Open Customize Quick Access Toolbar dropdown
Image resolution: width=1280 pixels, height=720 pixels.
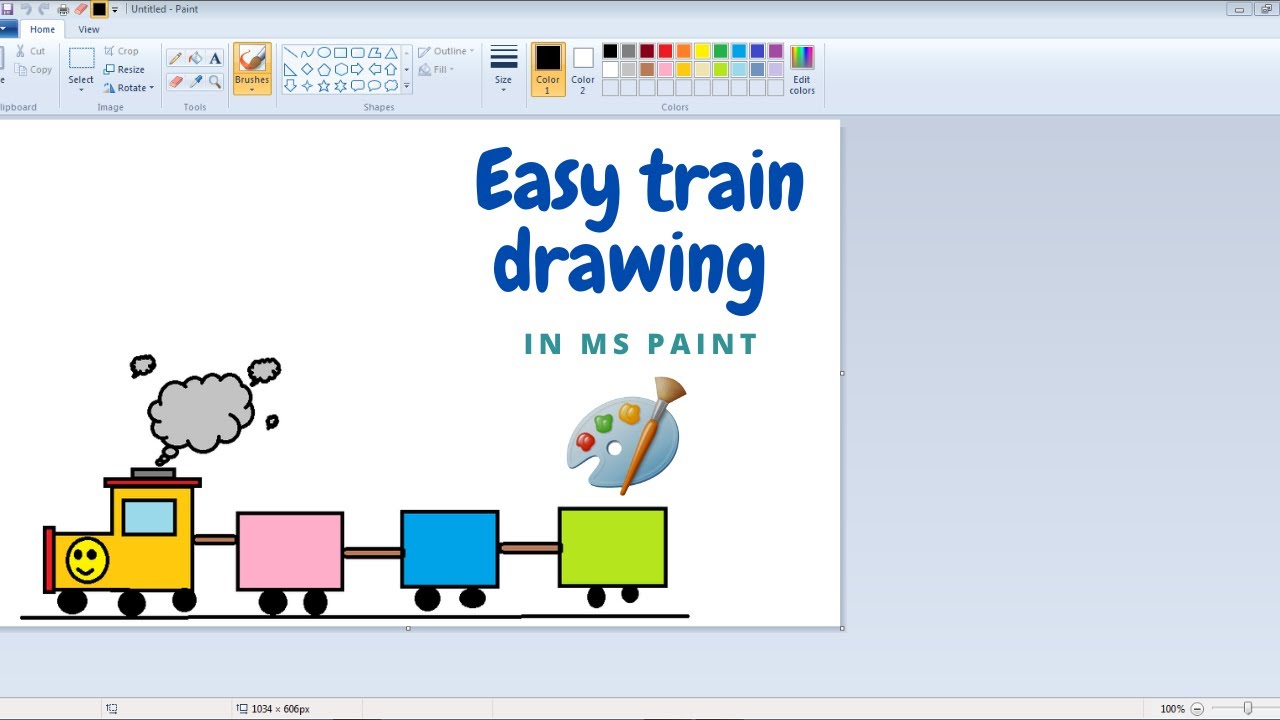[x=115, y=9]
